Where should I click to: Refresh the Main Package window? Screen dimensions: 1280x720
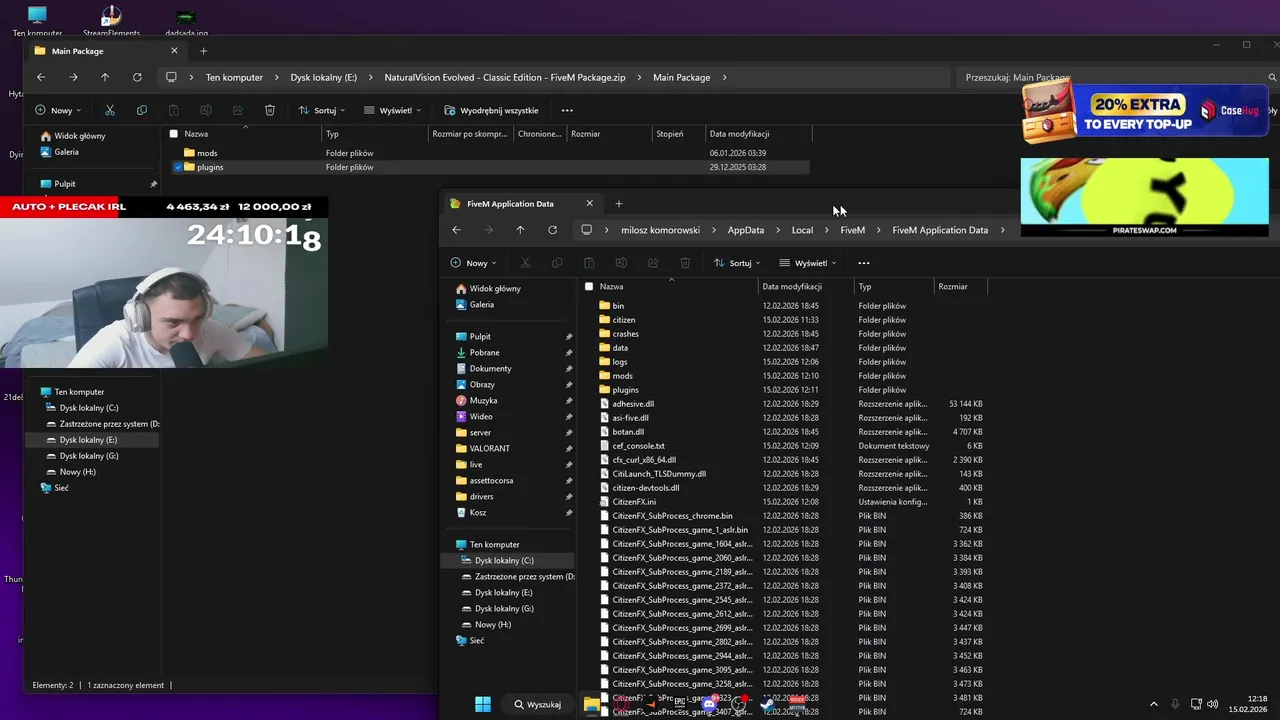point(137,77)
